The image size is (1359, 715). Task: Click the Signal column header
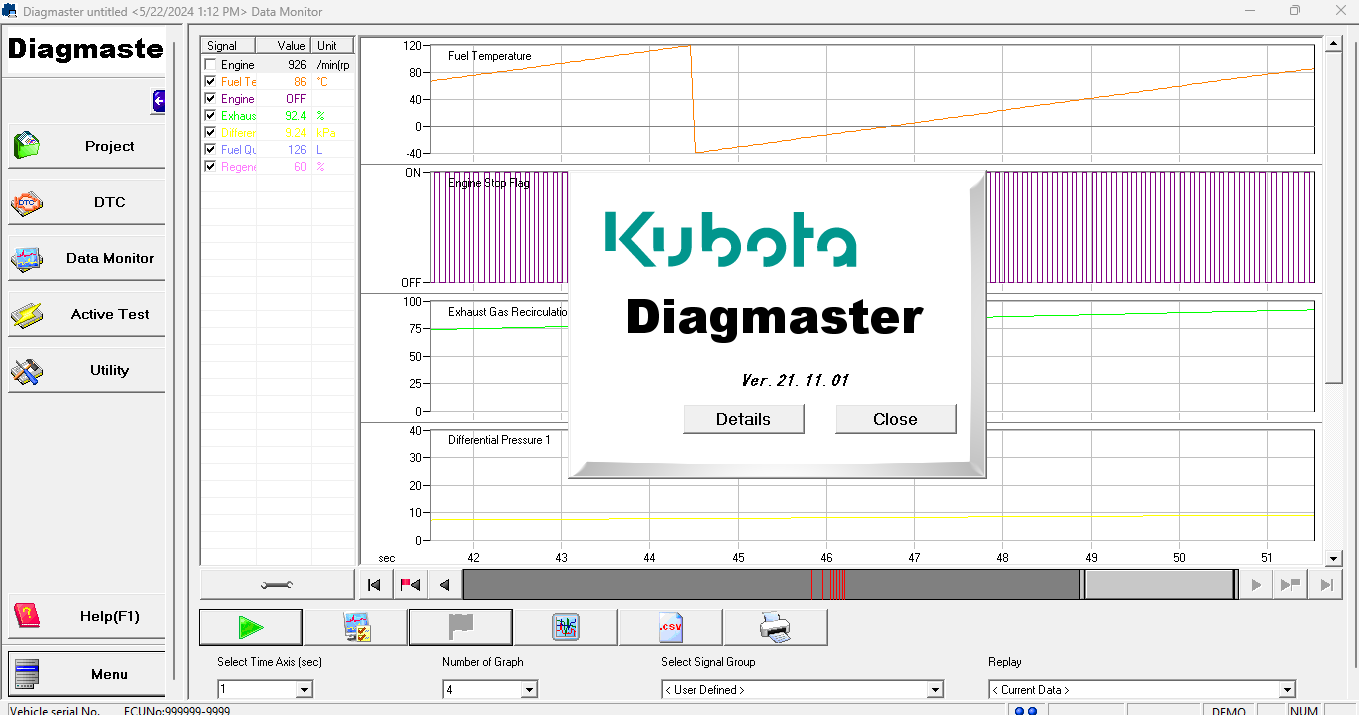pos(229,46)
